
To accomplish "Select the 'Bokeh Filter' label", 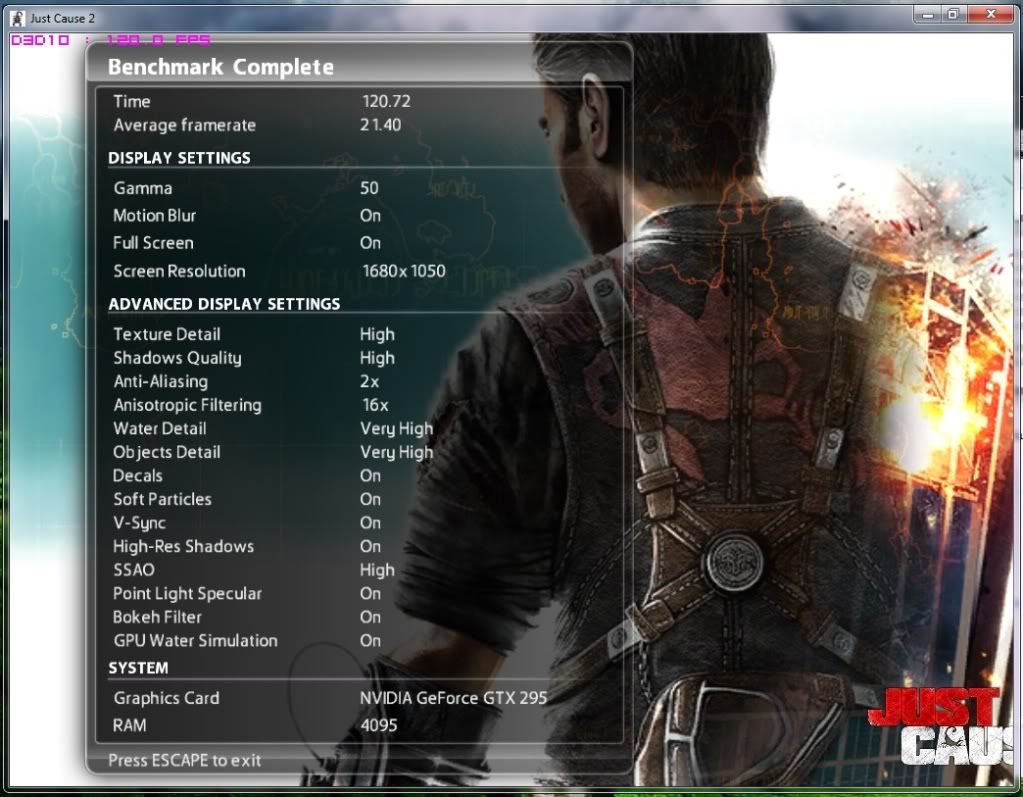I will 157,617.
